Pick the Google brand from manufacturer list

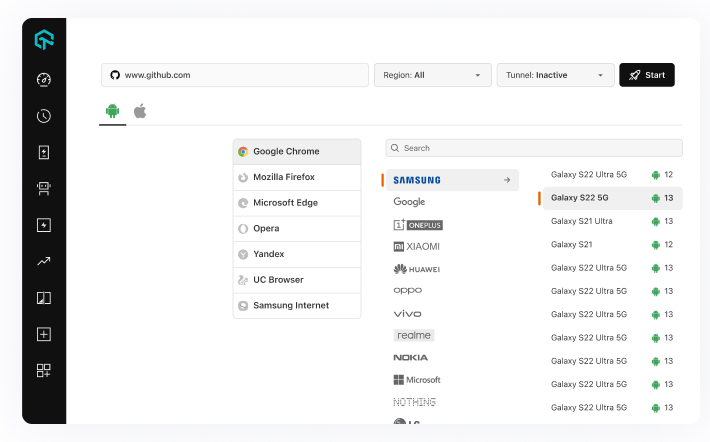click(x=409, y=202)
